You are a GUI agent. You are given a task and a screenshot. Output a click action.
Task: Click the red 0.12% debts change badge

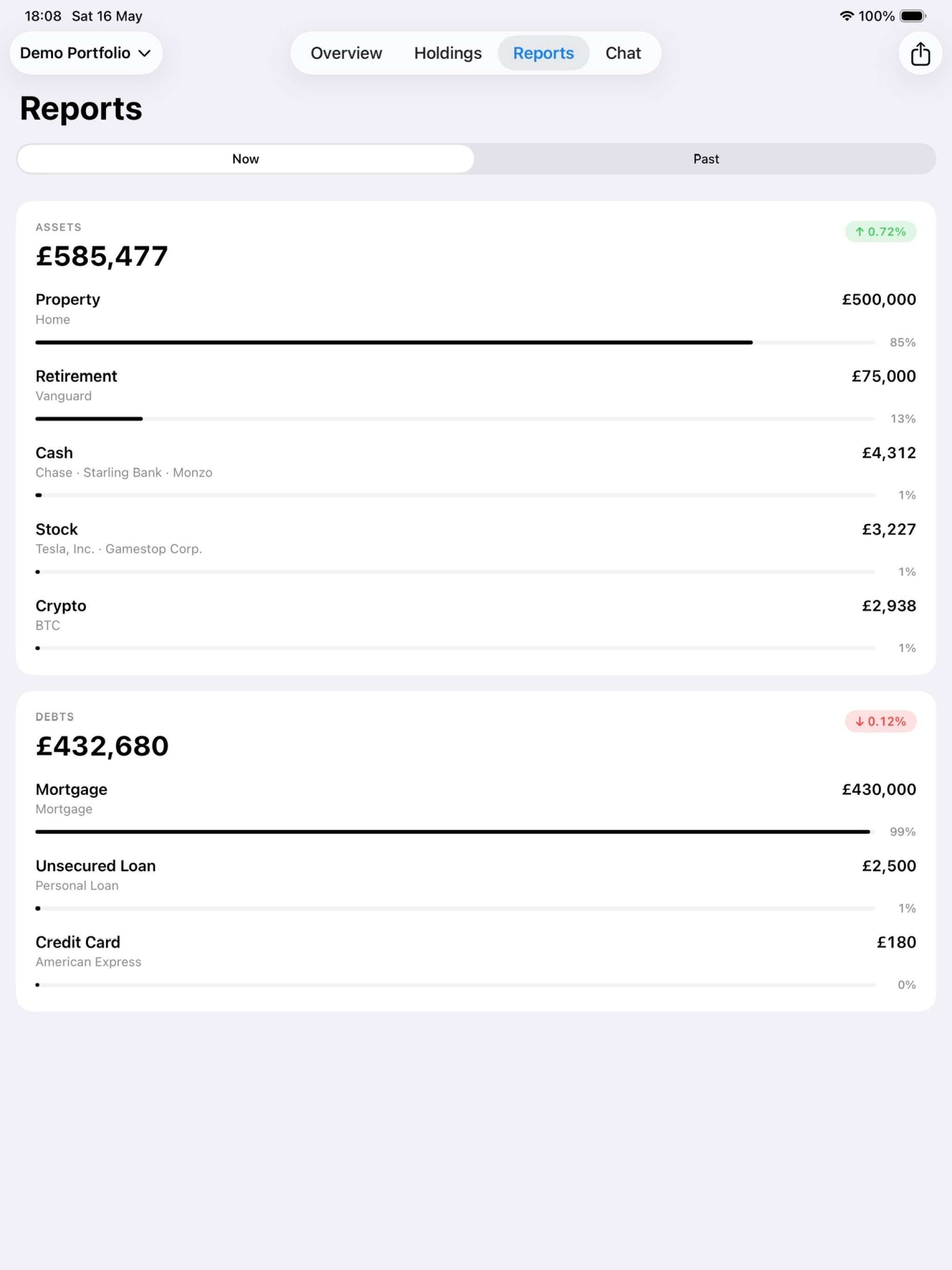(x=880, y=721)
